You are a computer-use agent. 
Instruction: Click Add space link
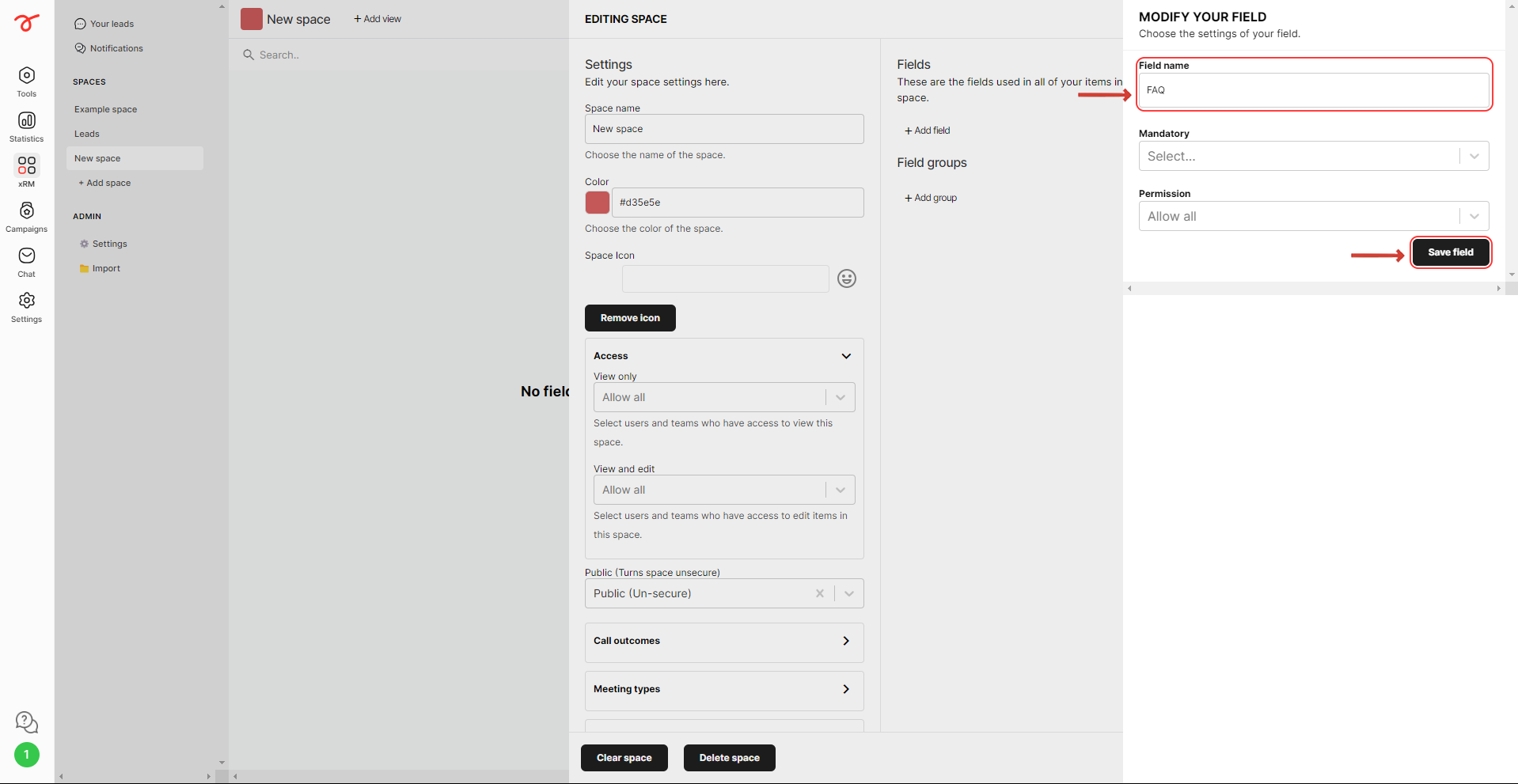(105, 183)
